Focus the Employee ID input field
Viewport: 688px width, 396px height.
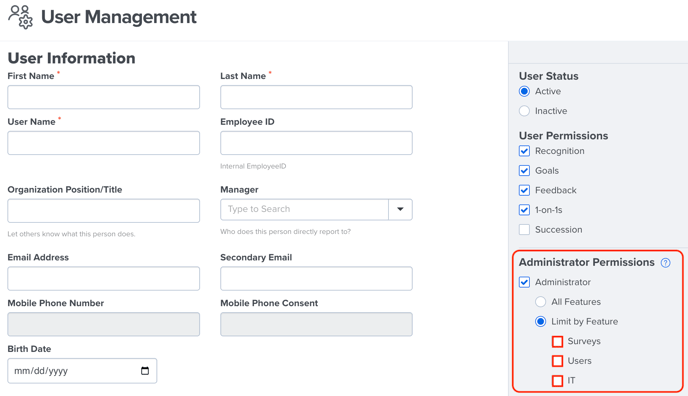[316, 143]
